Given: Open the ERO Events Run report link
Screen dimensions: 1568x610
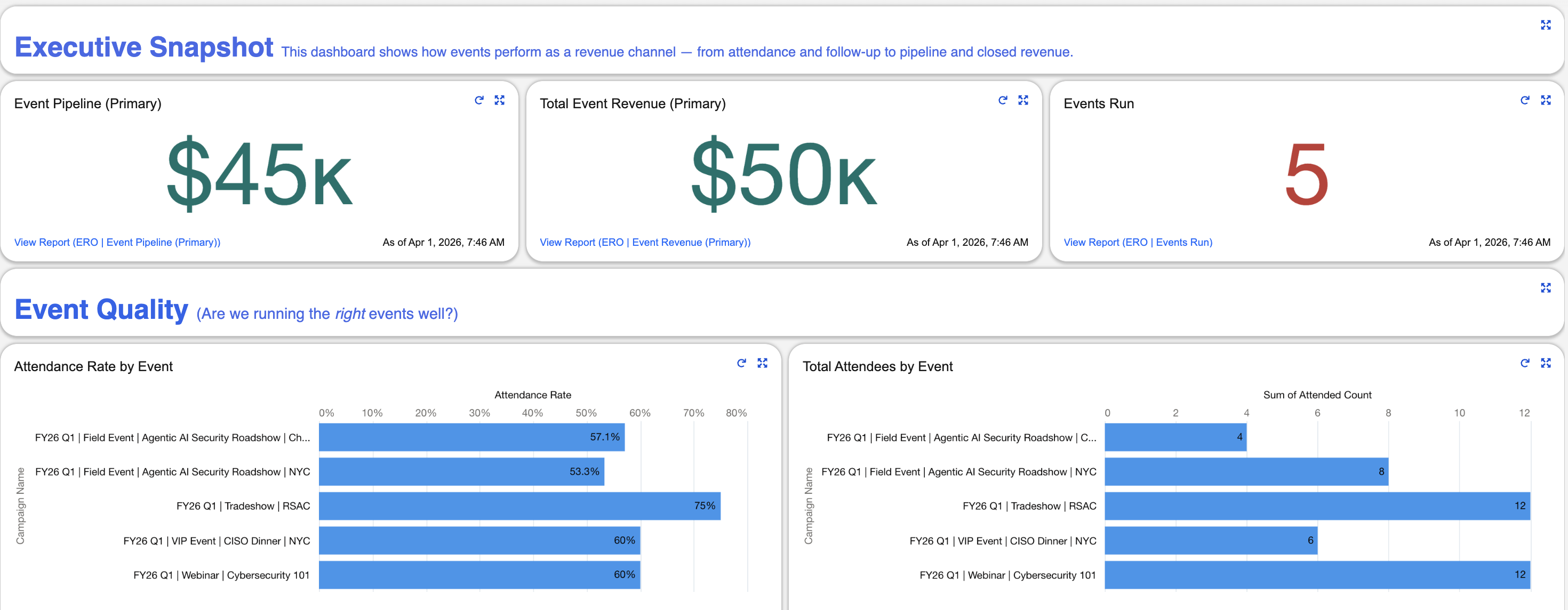Looking at the screenshot, I should pos(1138,242).
